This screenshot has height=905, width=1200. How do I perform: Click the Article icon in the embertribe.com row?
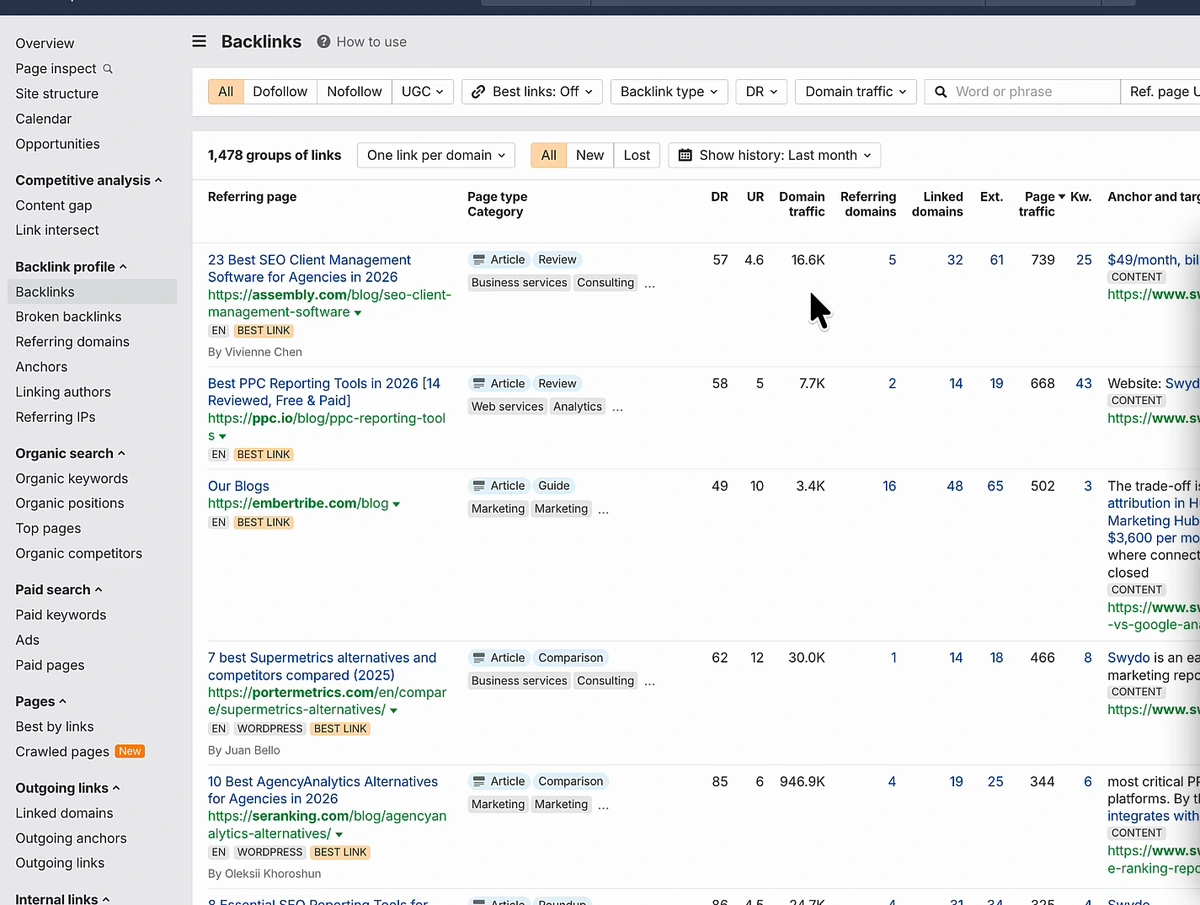pyautogui.click(x=478, y=485)
